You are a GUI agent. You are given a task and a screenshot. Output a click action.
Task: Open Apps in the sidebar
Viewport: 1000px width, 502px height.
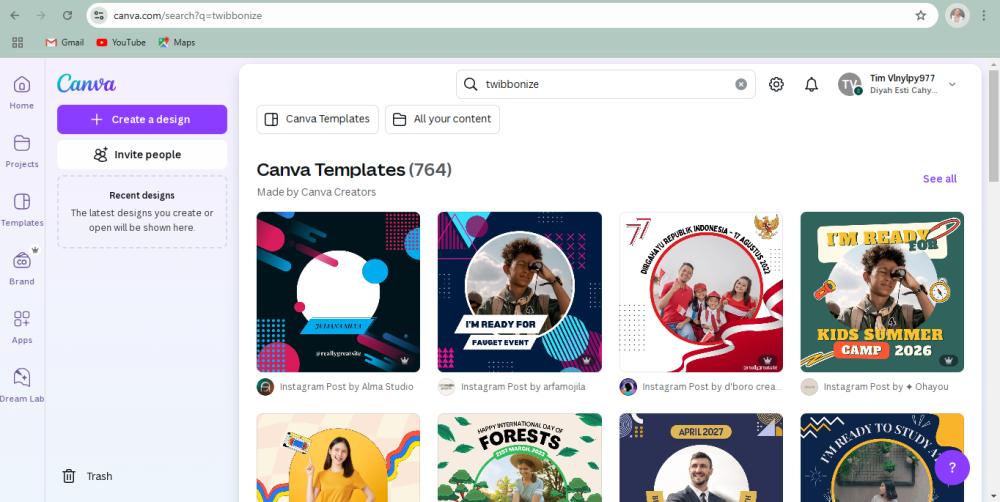[22, 327]
